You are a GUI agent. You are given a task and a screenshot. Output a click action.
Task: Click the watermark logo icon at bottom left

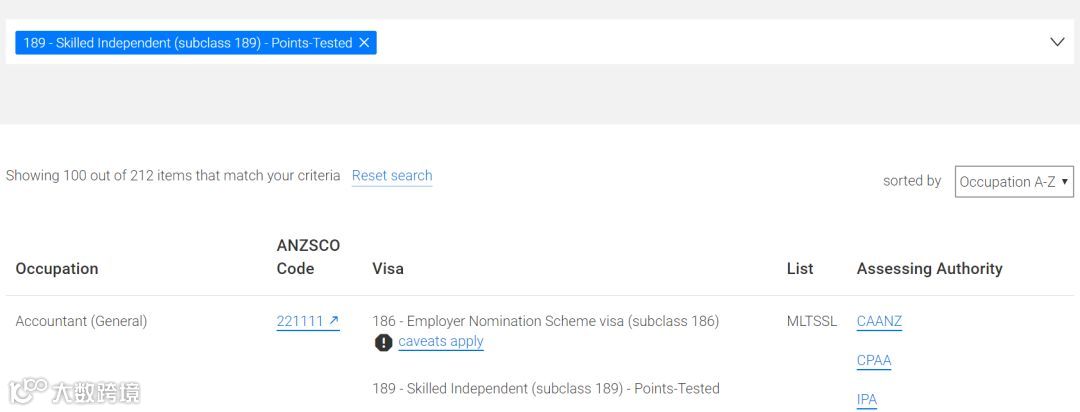pyautogui.click(x=28, y=389)
